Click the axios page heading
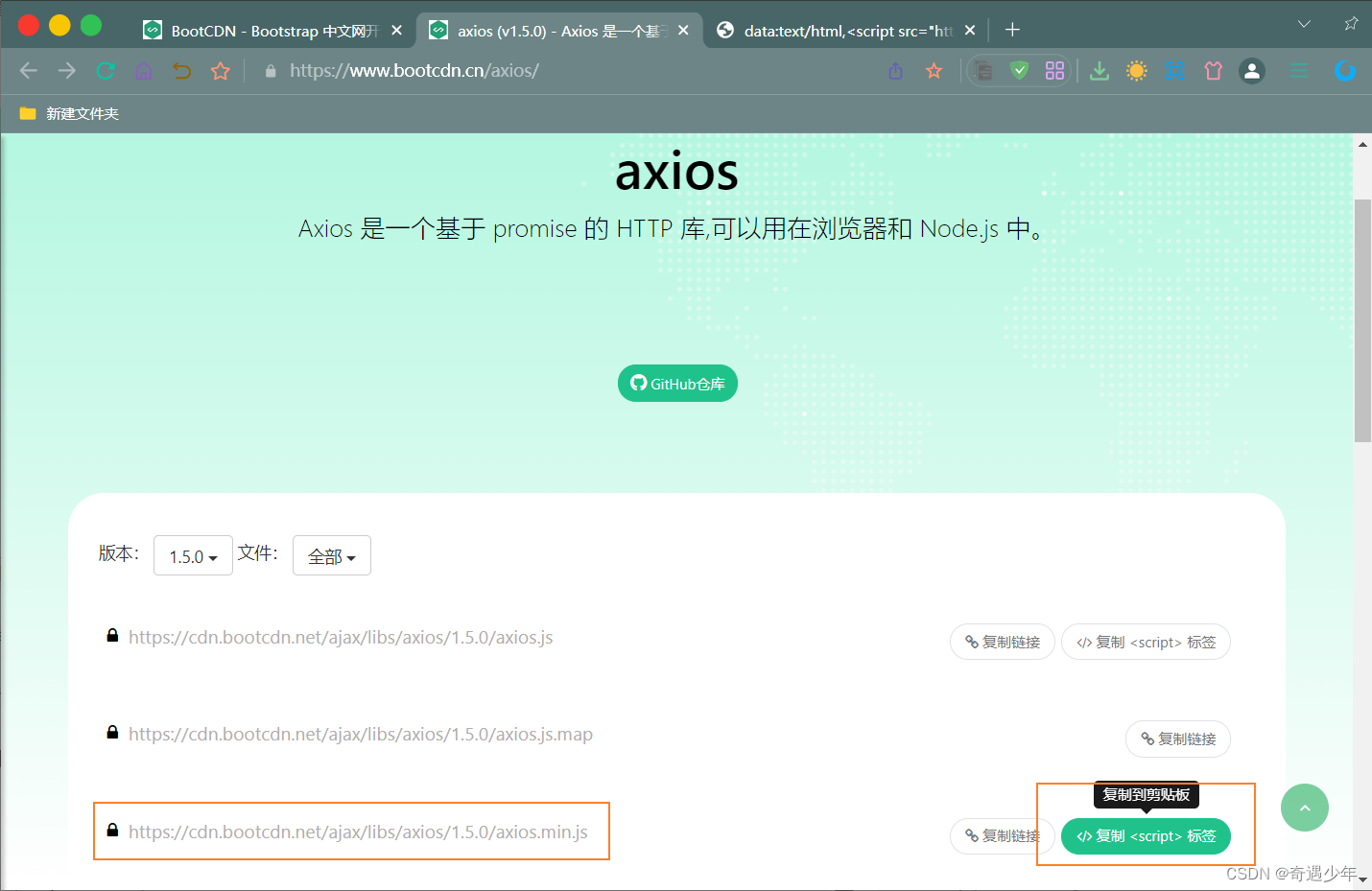The image size is (1372, 891). coord(677,173)
